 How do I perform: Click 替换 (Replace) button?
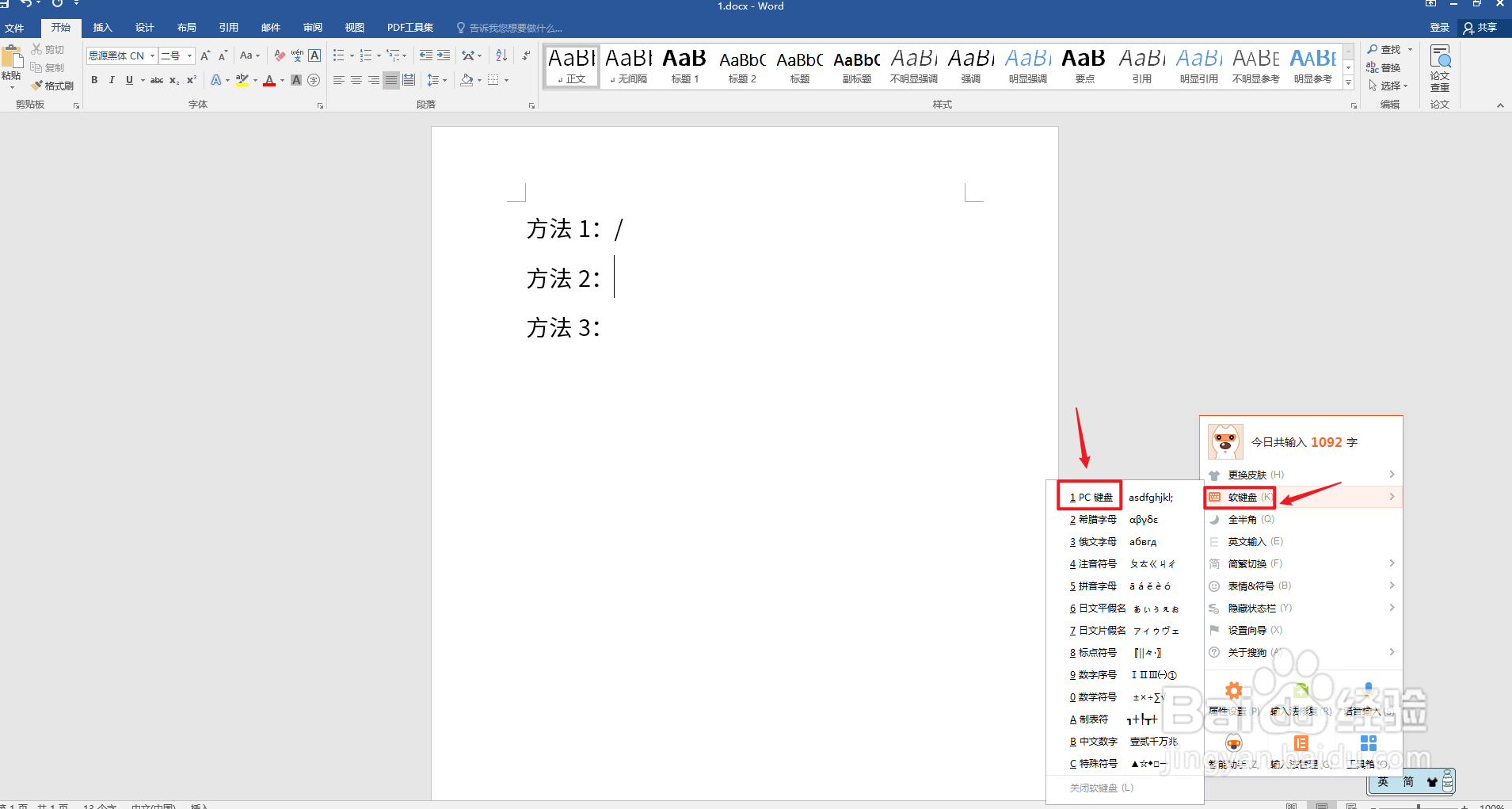click(1384, 67)
